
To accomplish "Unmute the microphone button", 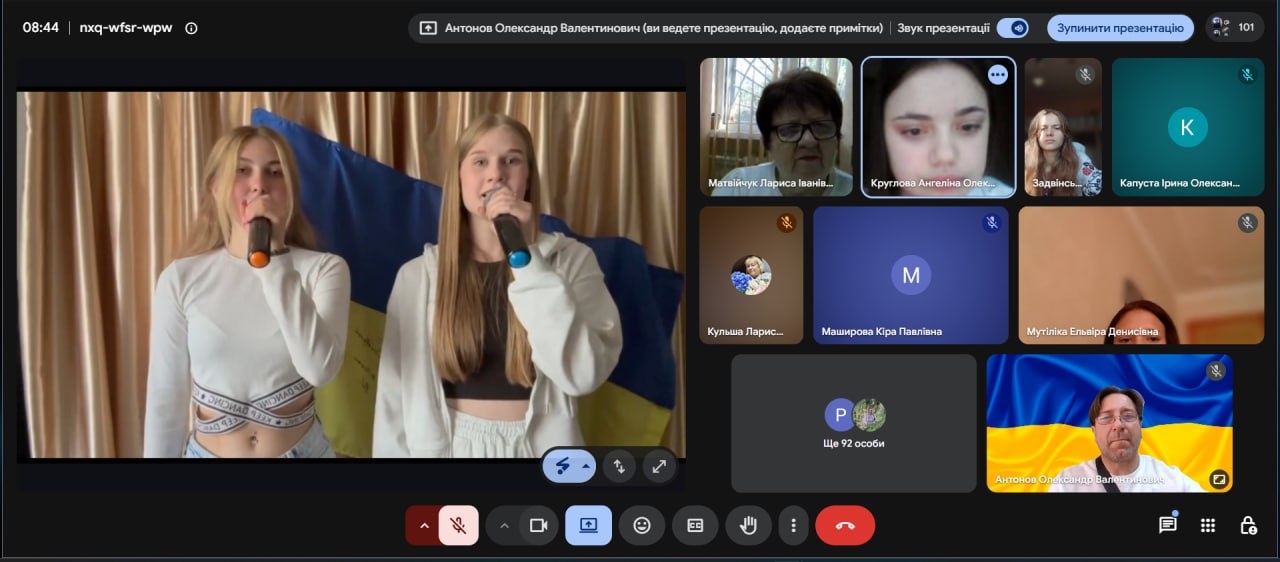I will 459,525.
